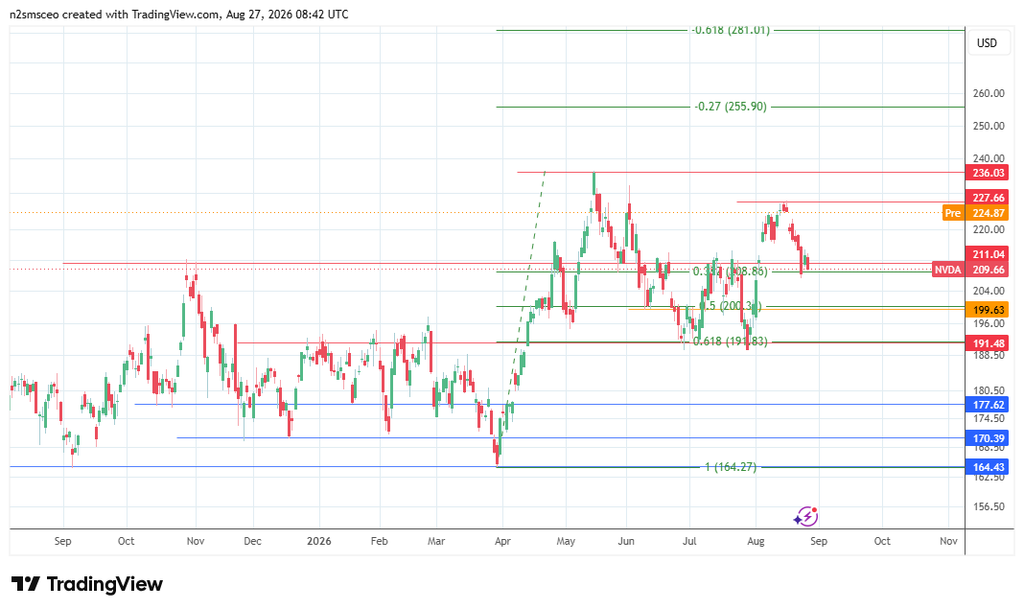Click the 250.00 price axis value
This screenshot has height=613, width=1024.
[x=988, y=126]
